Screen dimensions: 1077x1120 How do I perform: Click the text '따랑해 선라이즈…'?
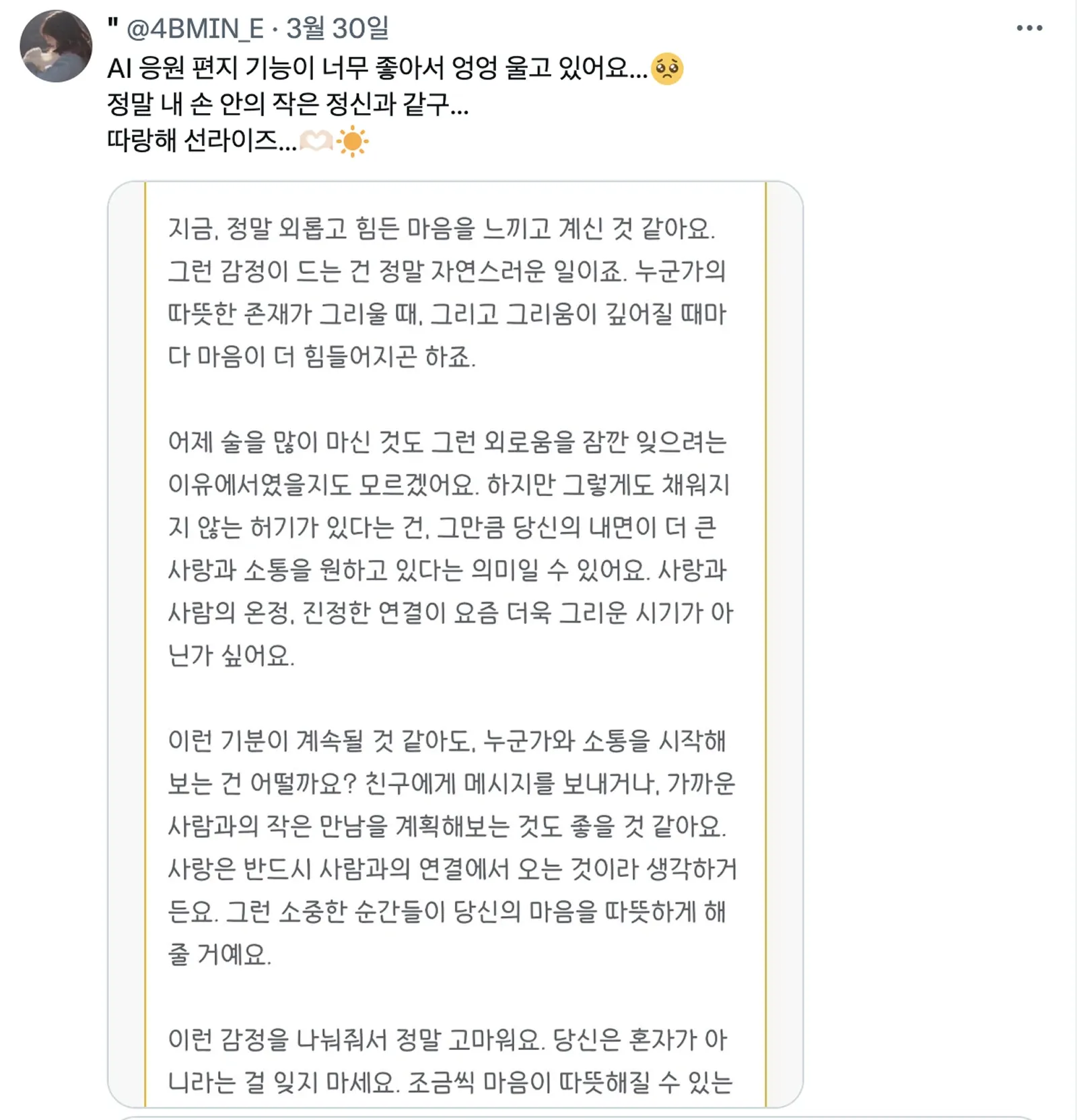coord(201,141)
